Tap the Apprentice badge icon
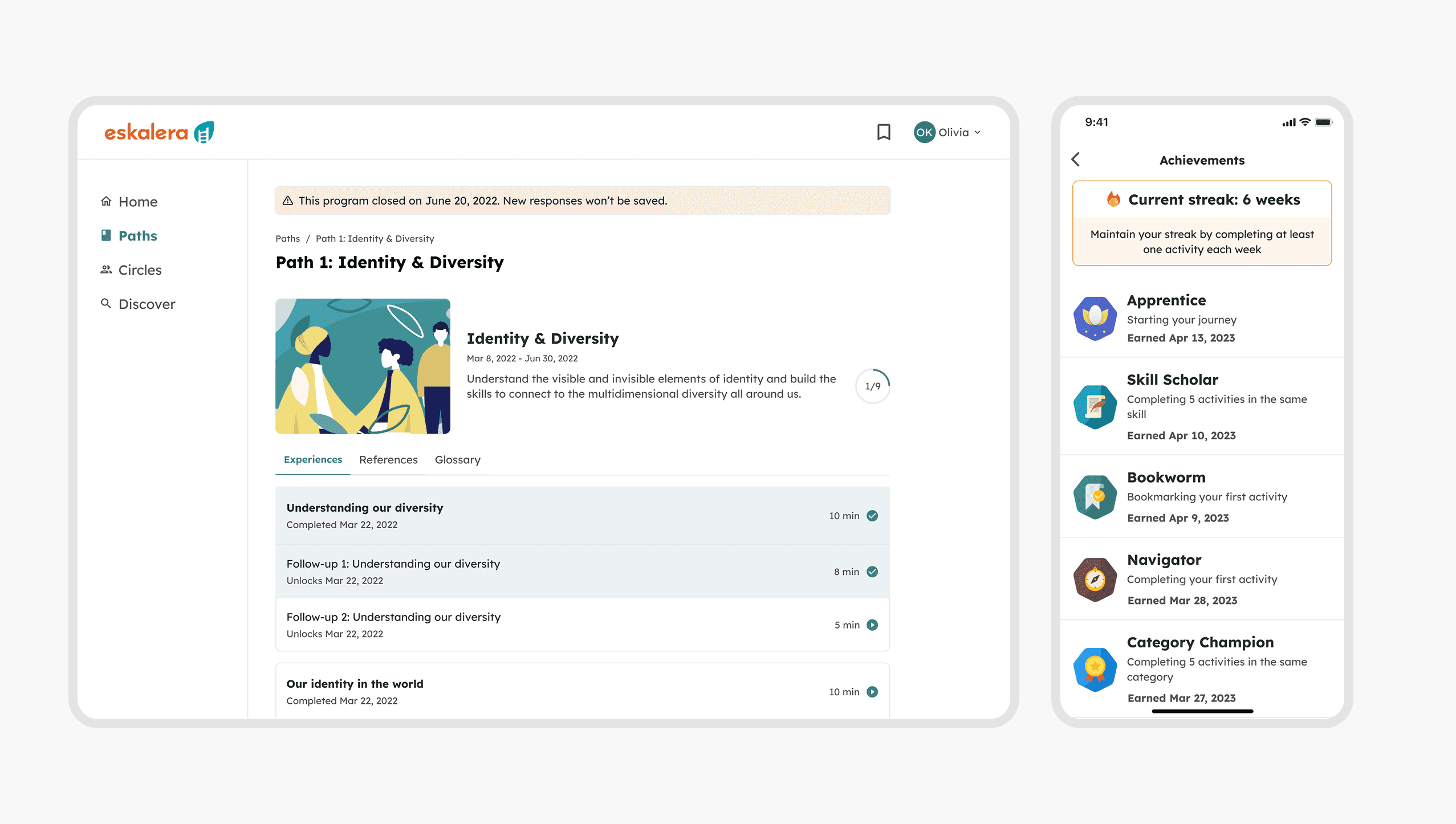 coord(1095,318)
